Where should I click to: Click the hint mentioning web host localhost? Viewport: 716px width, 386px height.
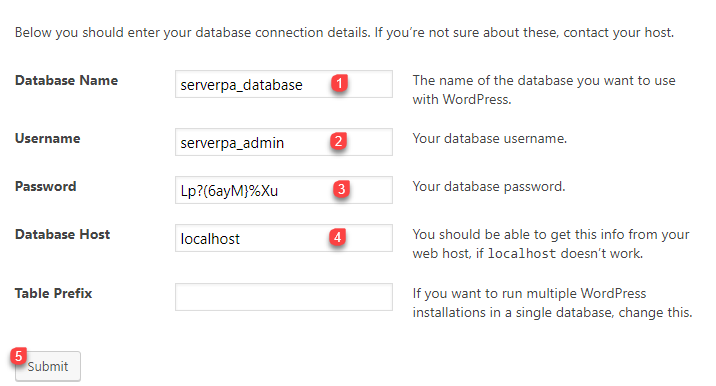click(551, 244)
